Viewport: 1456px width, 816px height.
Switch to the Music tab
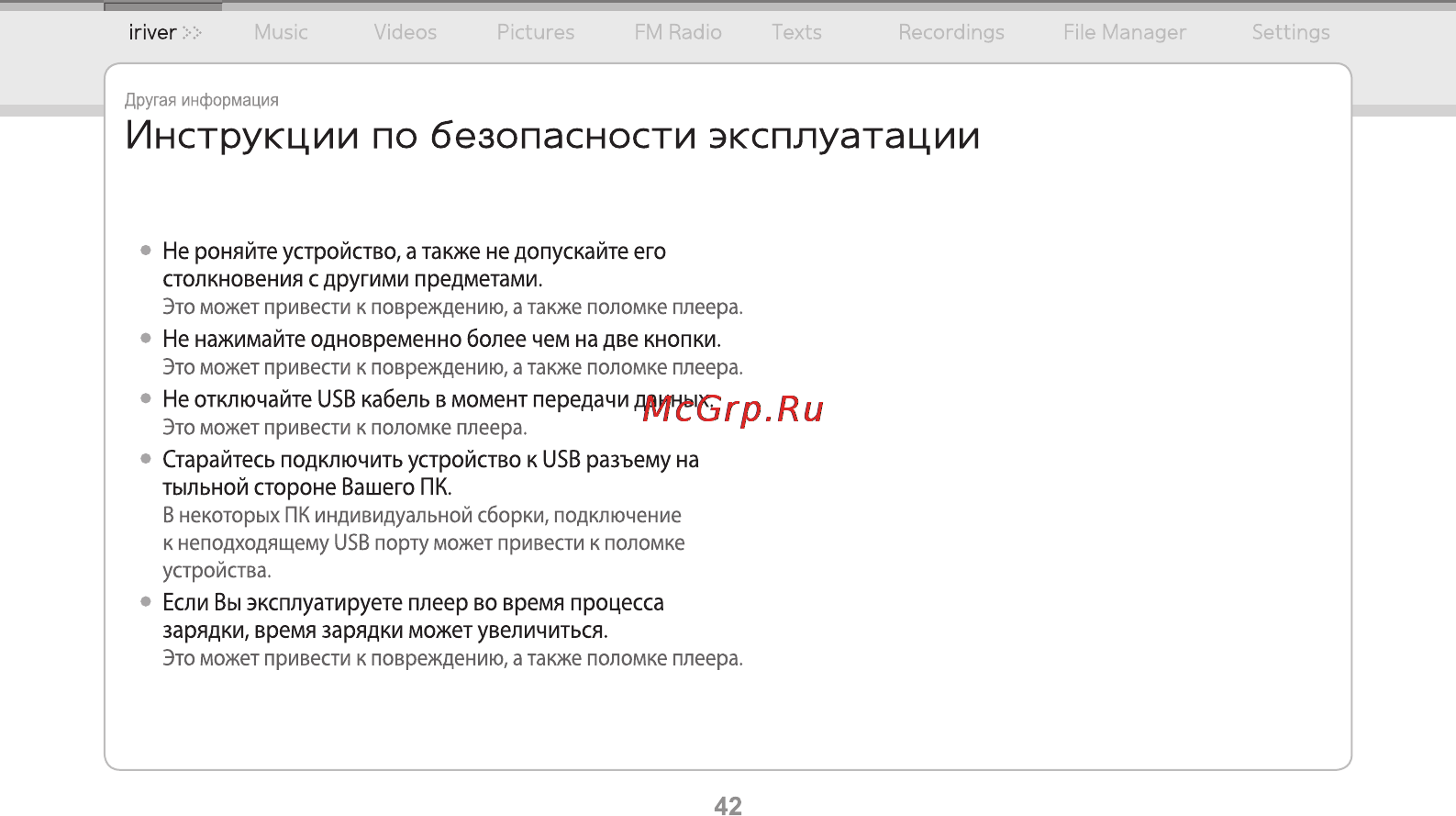click(281, 32)
